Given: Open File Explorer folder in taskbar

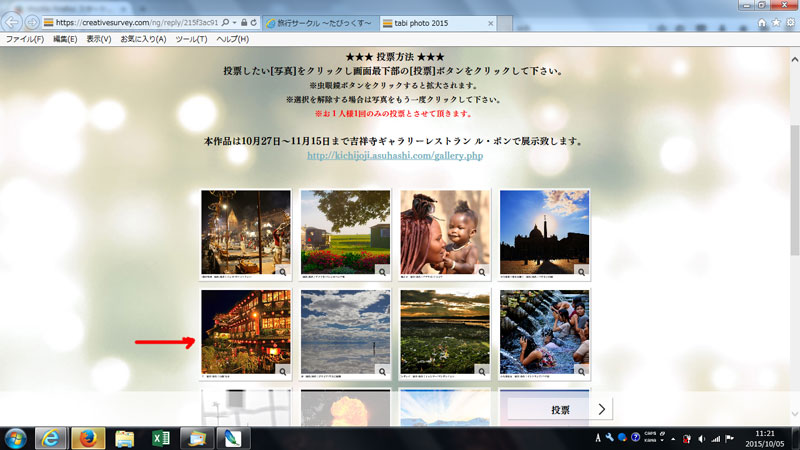Looking at the screenshot, I should coord(124,438).
